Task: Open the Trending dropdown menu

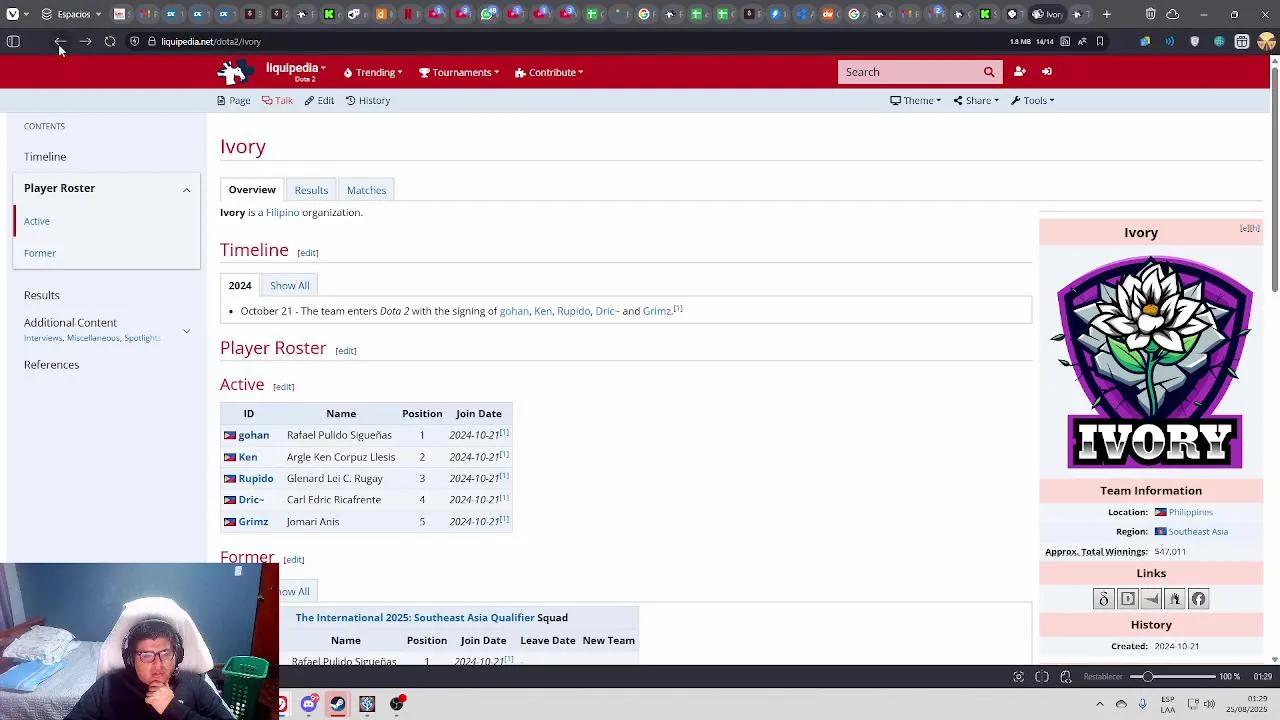Action: point(373,72)
